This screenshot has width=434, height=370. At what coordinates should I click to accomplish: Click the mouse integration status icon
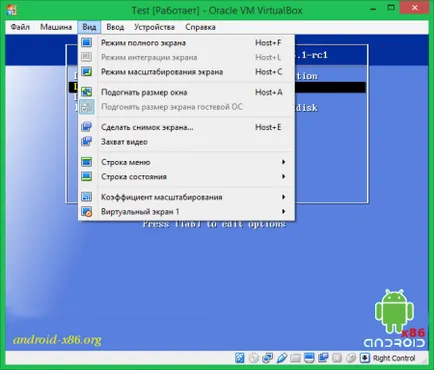pyautogui.click(x=351, y=358)
